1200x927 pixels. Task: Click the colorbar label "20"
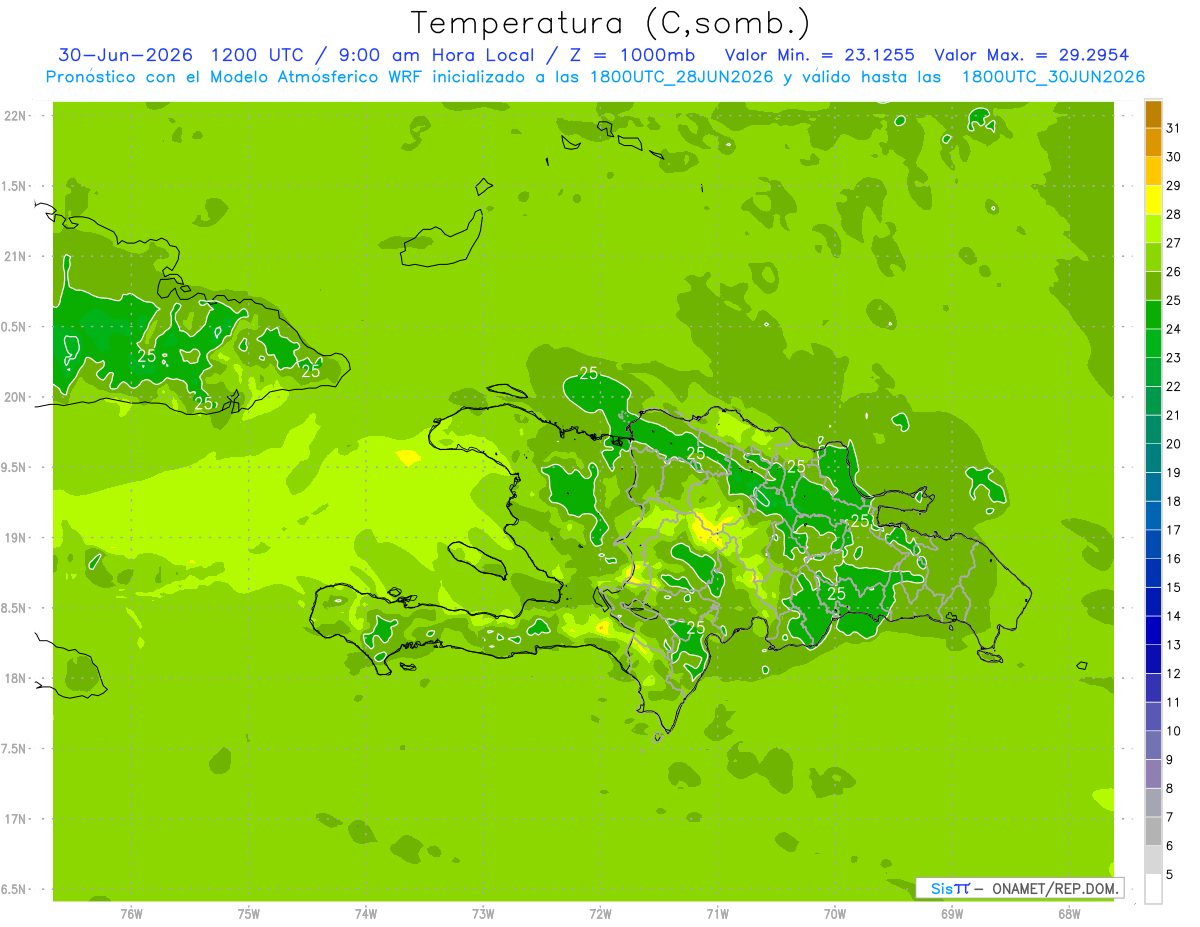tap(1173, 444)
